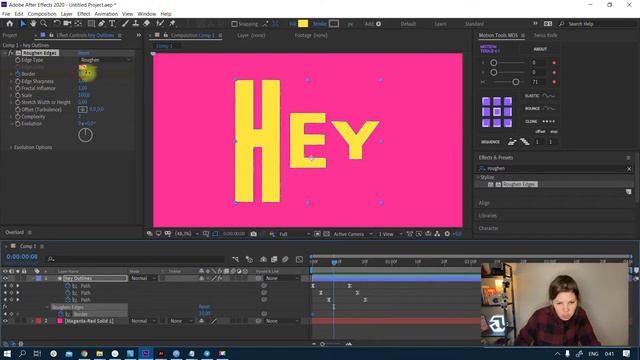This screenshot has height=360, width=640.
Task: Toggle the Complexity stopwatch
Action: [x=18, y=117]
